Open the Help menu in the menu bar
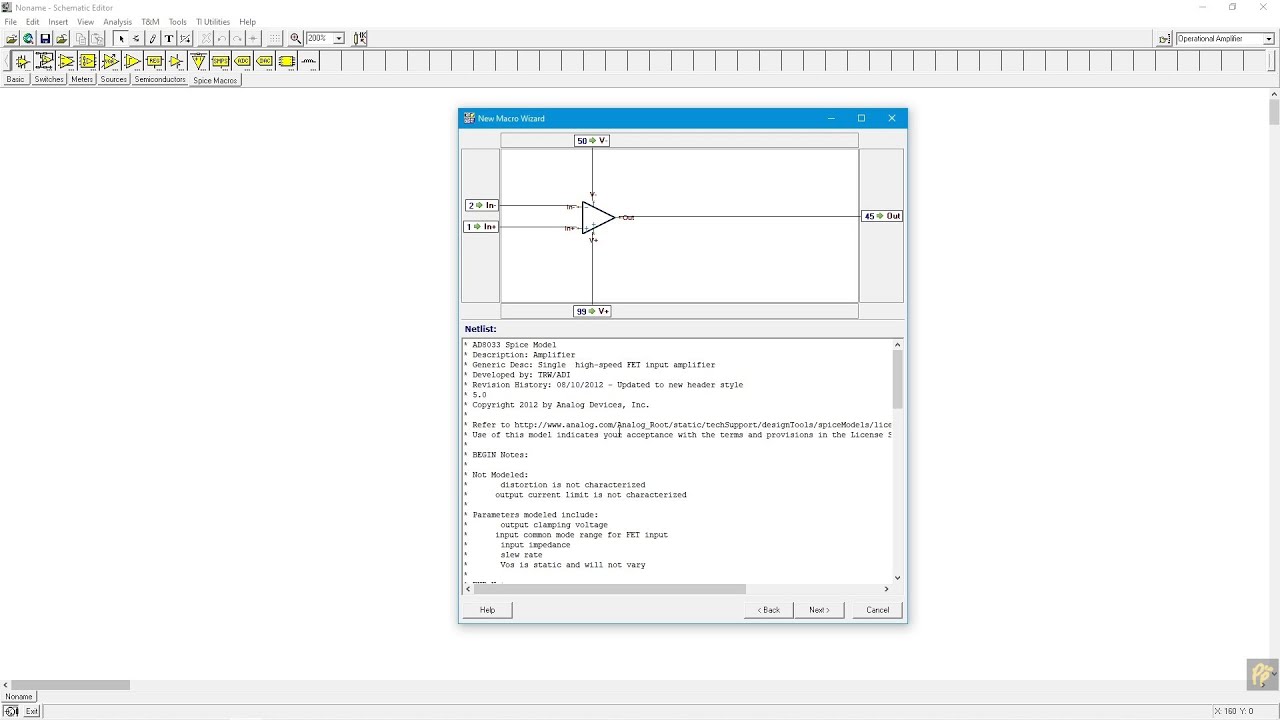The height and width of the screenshot is (720, 1280). click(247, 21)
